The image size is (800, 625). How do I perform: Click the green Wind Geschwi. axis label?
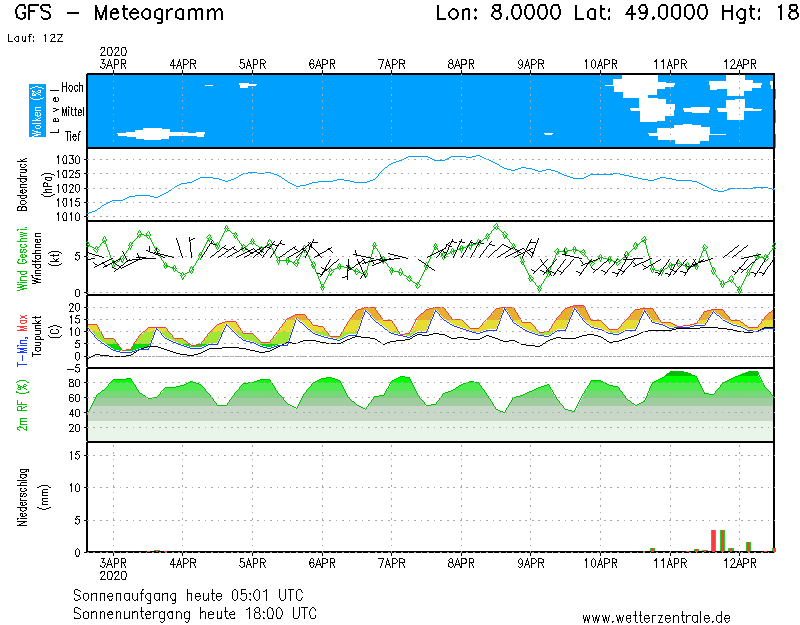tap(21, 257)
